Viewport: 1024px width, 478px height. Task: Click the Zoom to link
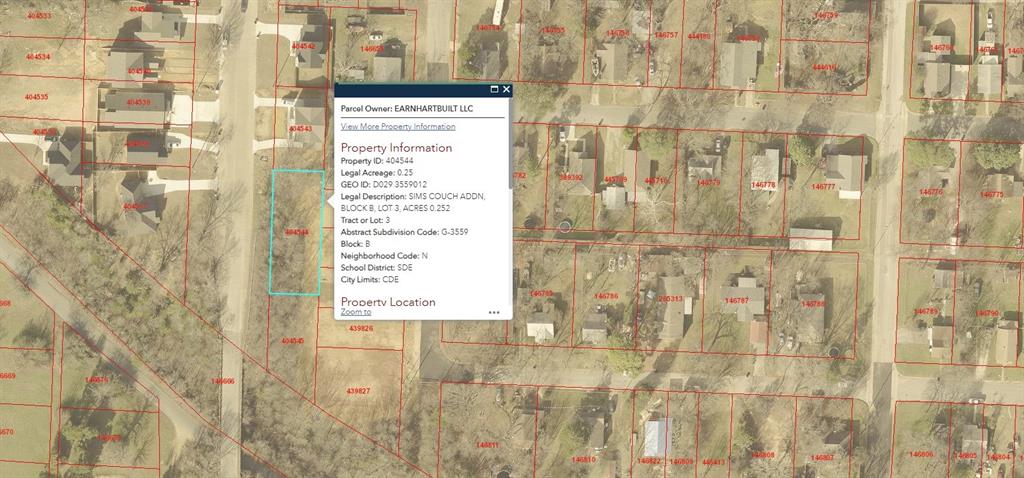tap(355, 312)
